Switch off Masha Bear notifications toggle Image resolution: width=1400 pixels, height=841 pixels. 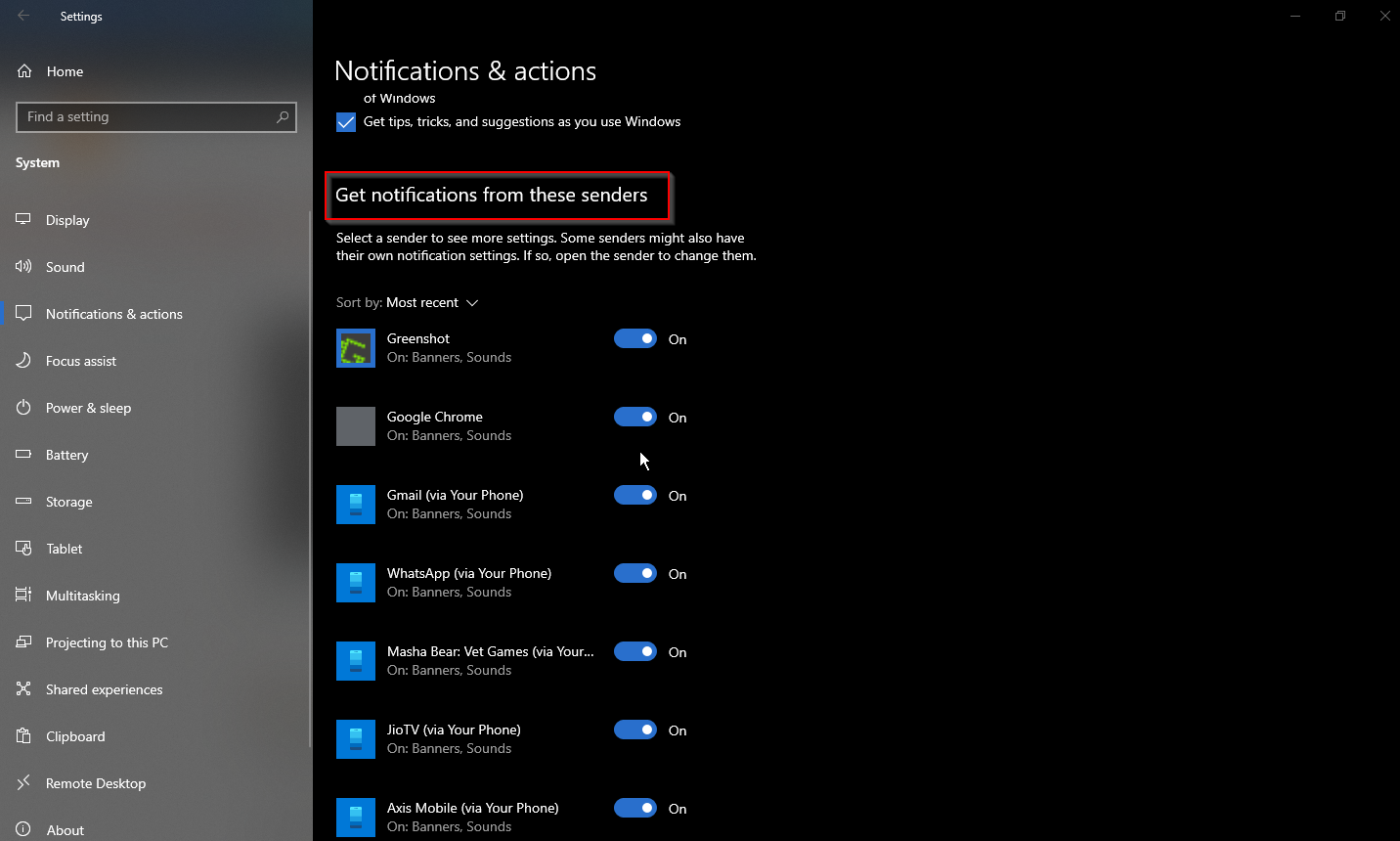[635, 651]
